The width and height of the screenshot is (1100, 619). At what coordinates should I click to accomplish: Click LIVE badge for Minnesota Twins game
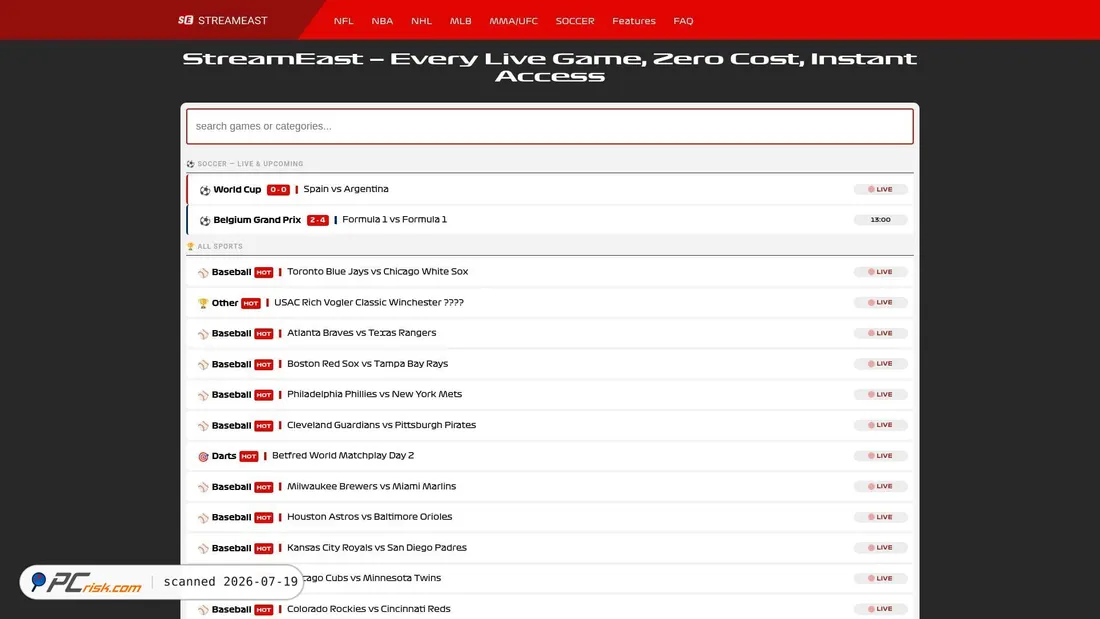pyautogui.click(x=880, y=578)
